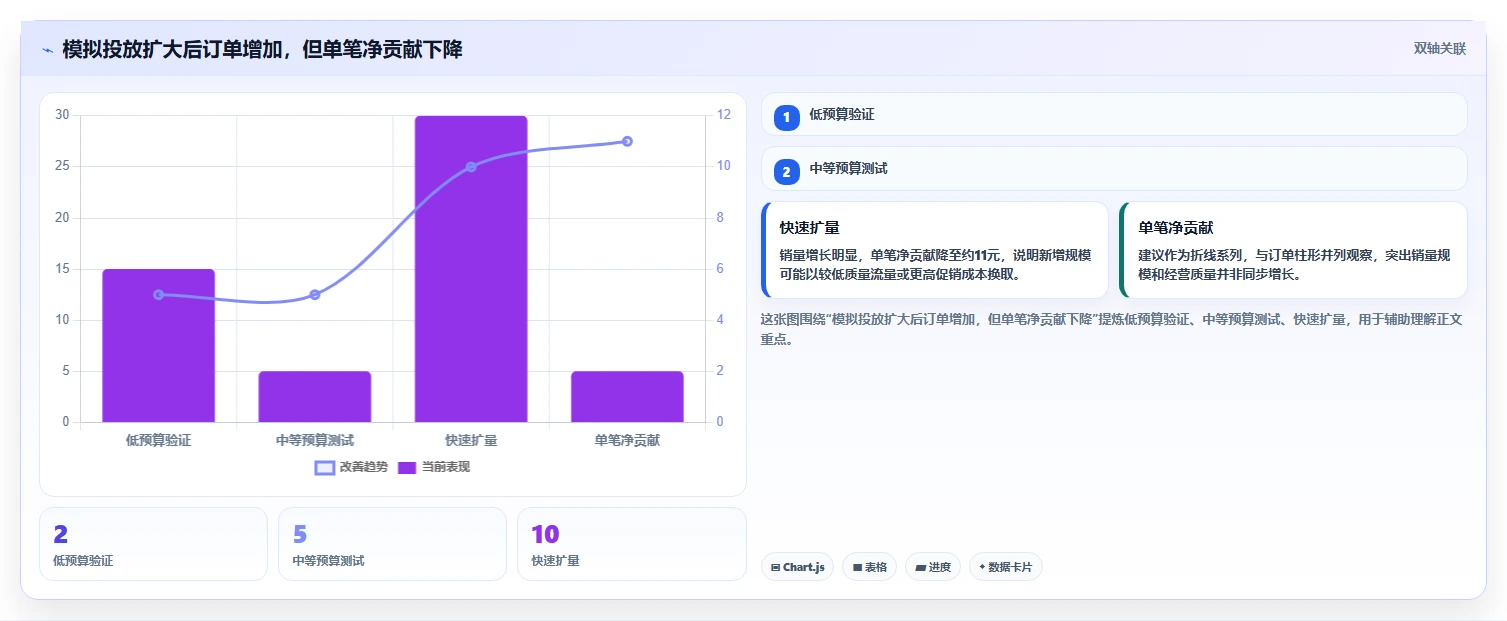Screen dimensions: 1507x621
Task: Click the stat card showing 2 低预算验证
Action: click(x=153, y=544)
